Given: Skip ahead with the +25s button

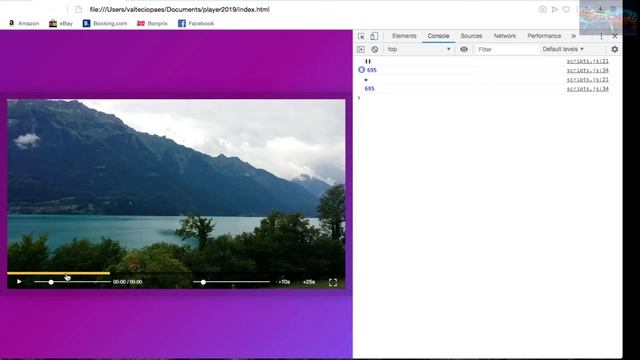Looking at the screenshot, I should pos(309,282).
